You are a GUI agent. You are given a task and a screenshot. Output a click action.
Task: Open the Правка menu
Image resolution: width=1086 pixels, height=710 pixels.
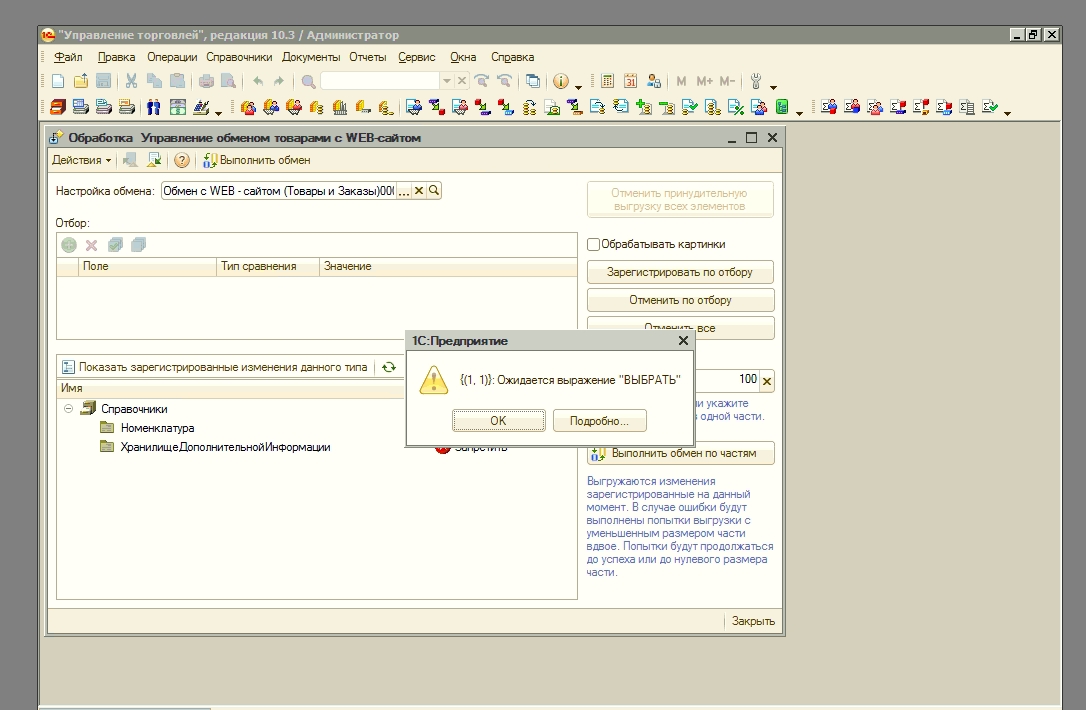tap(116, 57)
